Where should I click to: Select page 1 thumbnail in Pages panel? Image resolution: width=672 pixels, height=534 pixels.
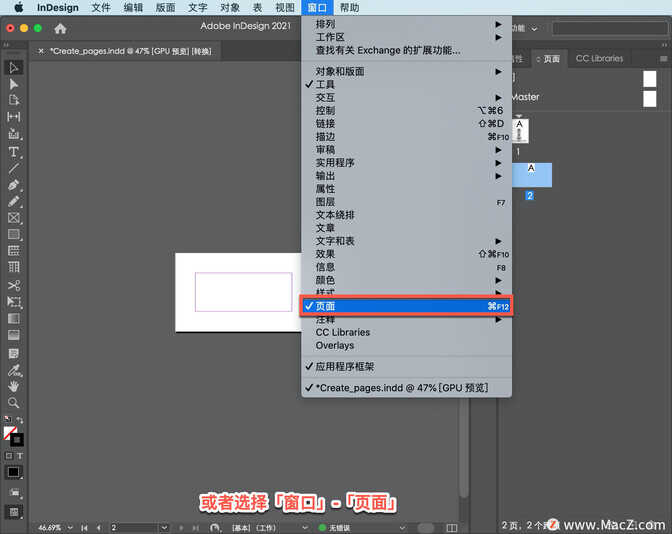pyautogui.click(x=520, y=131)
